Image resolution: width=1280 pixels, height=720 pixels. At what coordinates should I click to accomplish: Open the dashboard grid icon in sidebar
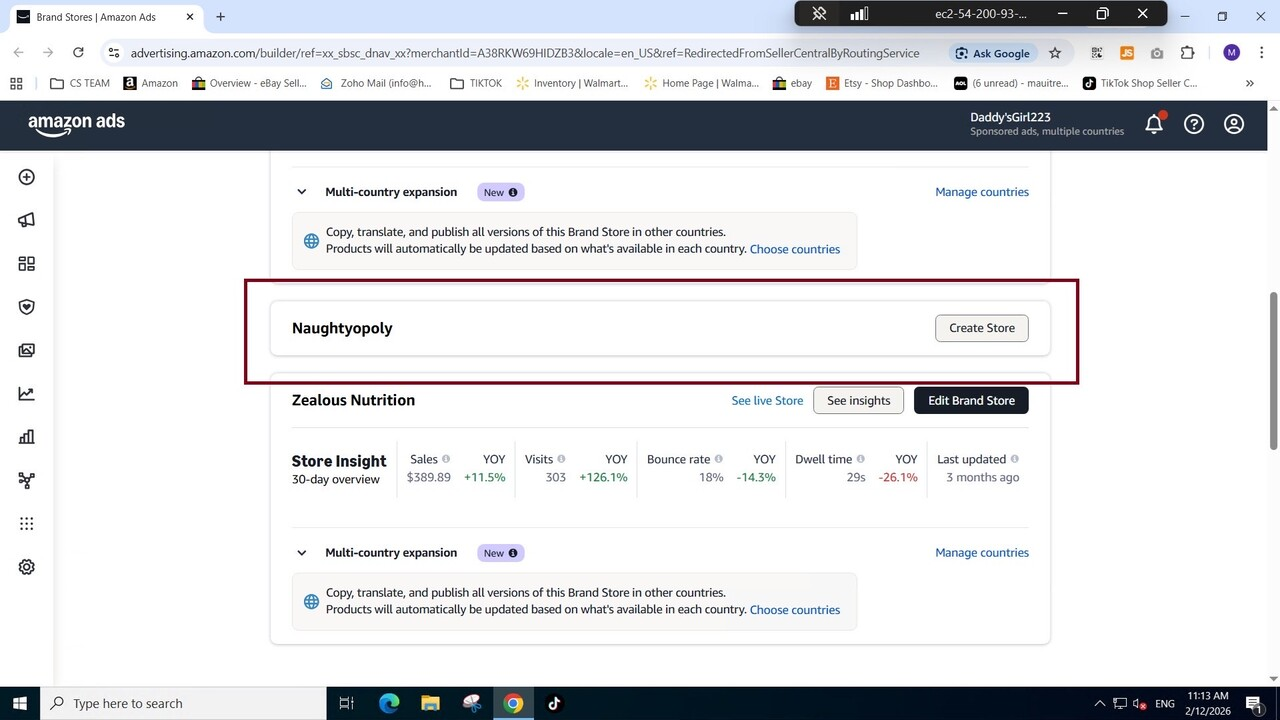click(x=27, y=264)
